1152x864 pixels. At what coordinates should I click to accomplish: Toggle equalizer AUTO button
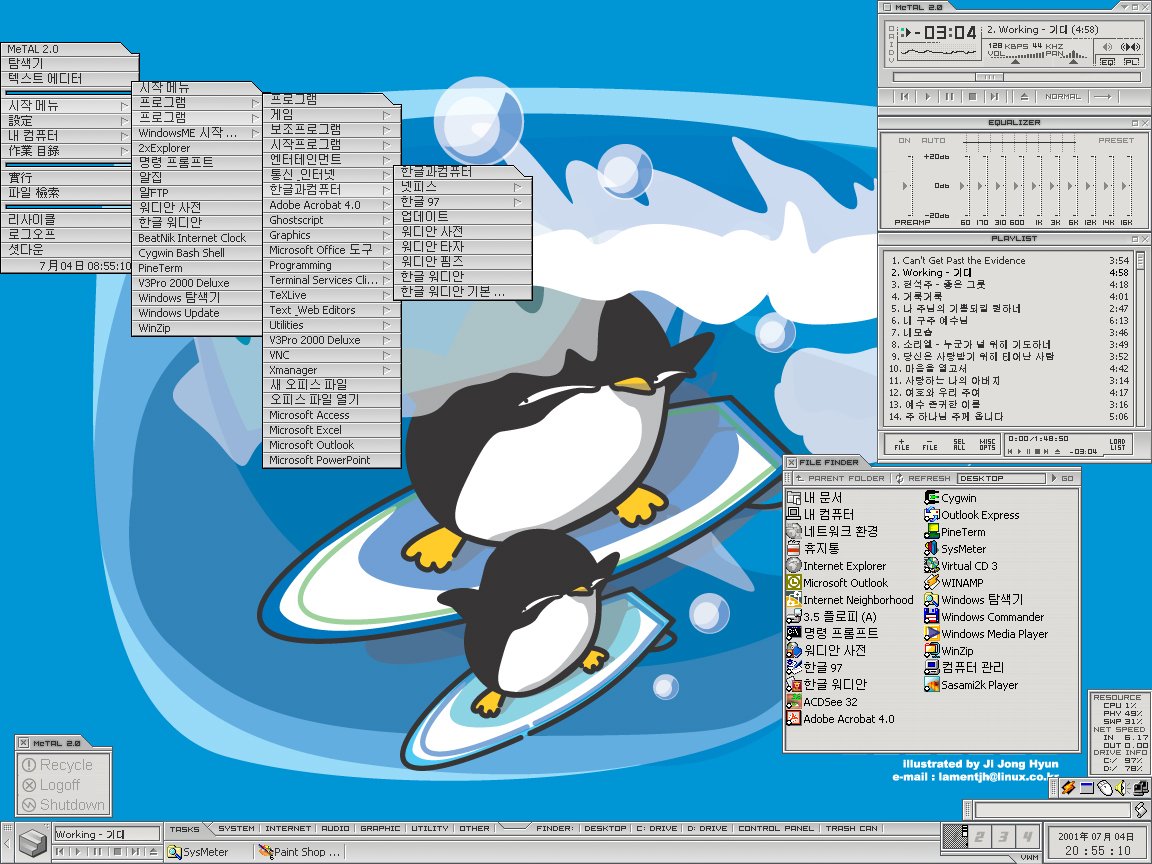tap(933, 140)
